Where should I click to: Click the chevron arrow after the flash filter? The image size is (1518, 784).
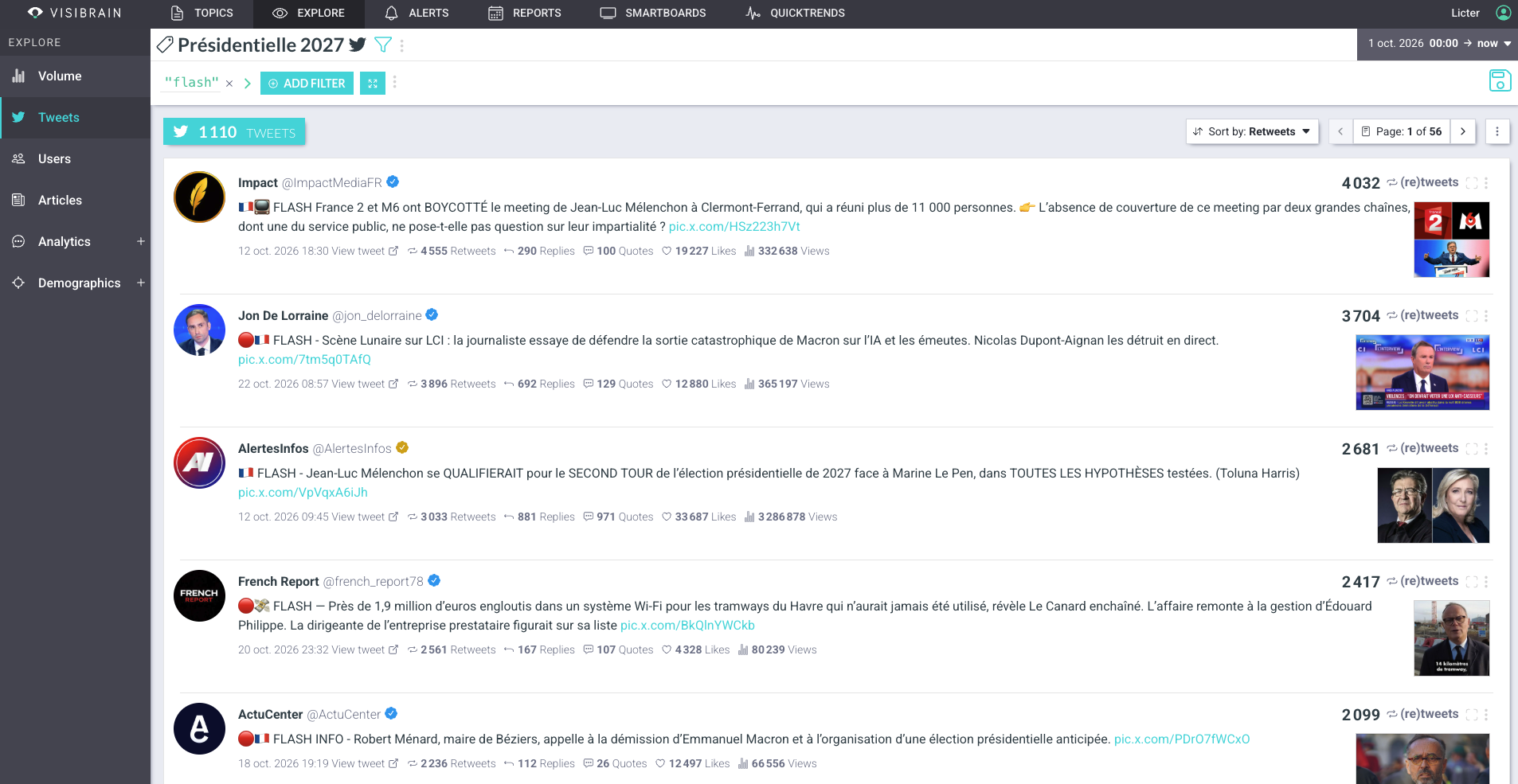click(x=248, y=84)
